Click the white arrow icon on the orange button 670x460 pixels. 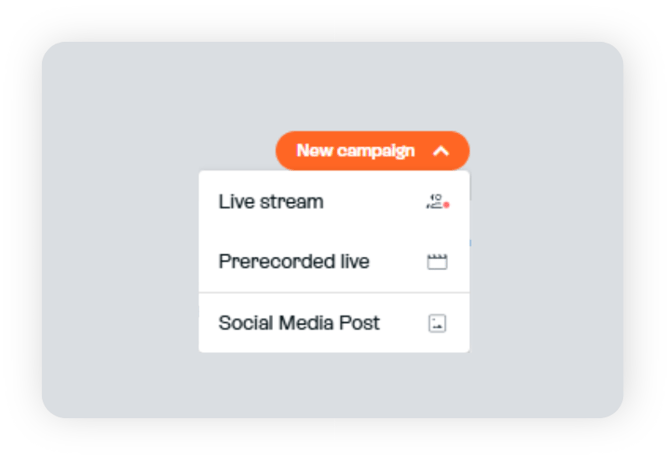coord(442,151)
